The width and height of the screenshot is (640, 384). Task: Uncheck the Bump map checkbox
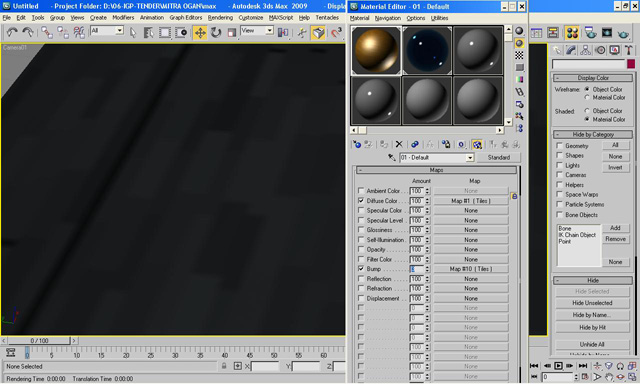[361, 269]
